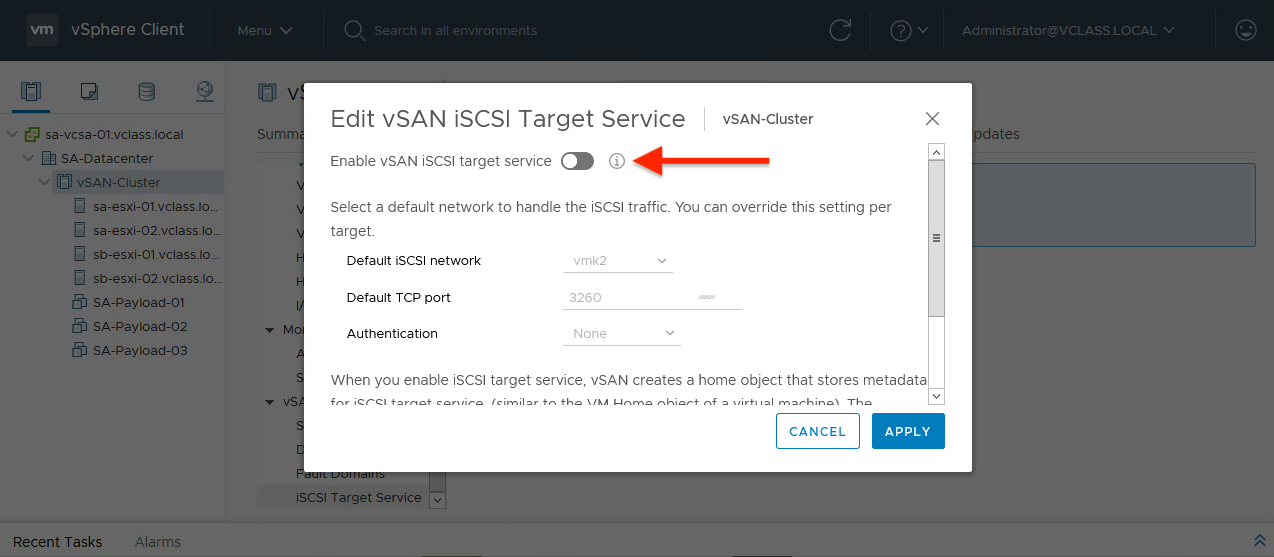Click dialog scrollbar down arrow
Viewport: 1274px width, 557px height.
pos(937,397)
